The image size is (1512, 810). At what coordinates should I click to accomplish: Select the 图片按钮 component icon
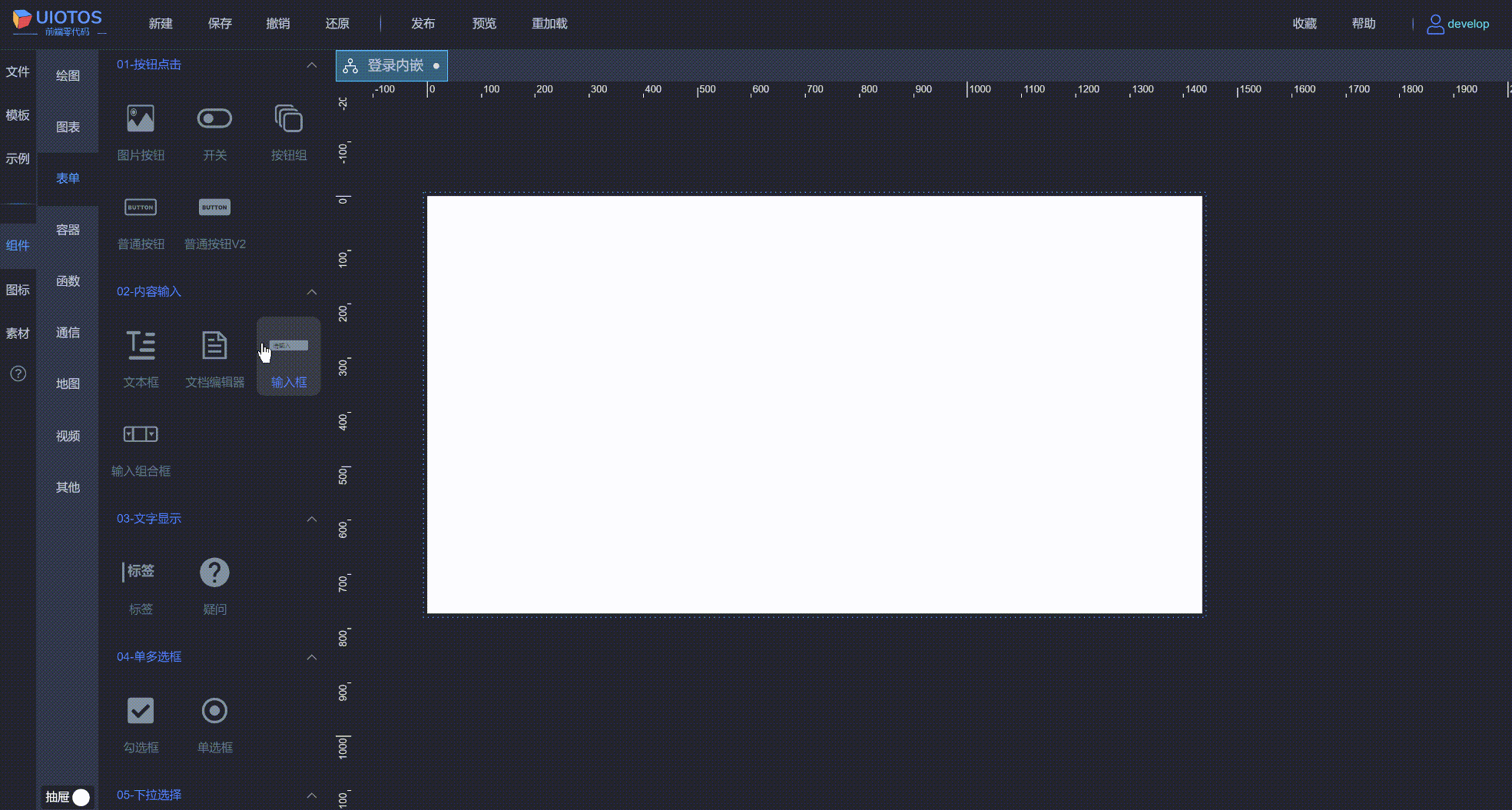141,118
